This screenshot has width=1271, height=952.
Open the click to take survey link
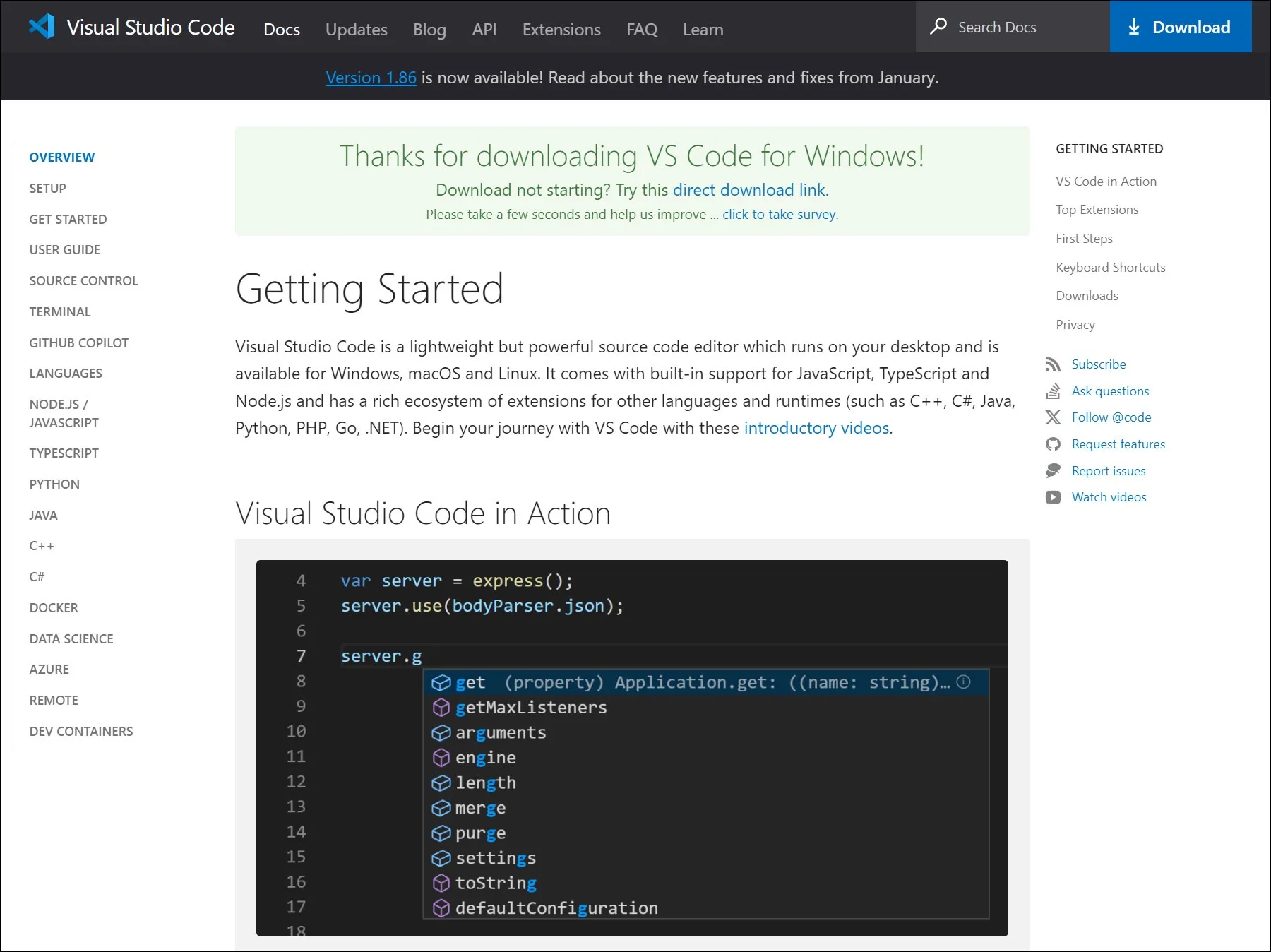click(780, 214)
